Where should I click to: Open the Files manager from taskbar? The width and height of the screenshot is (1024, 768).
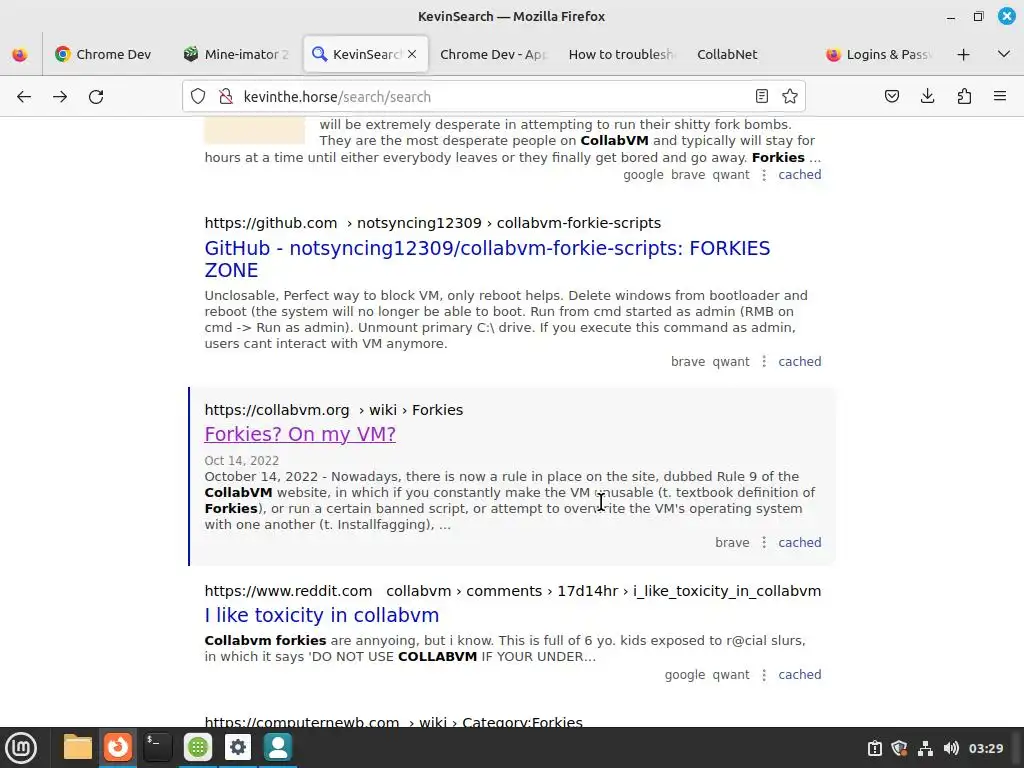78,747
